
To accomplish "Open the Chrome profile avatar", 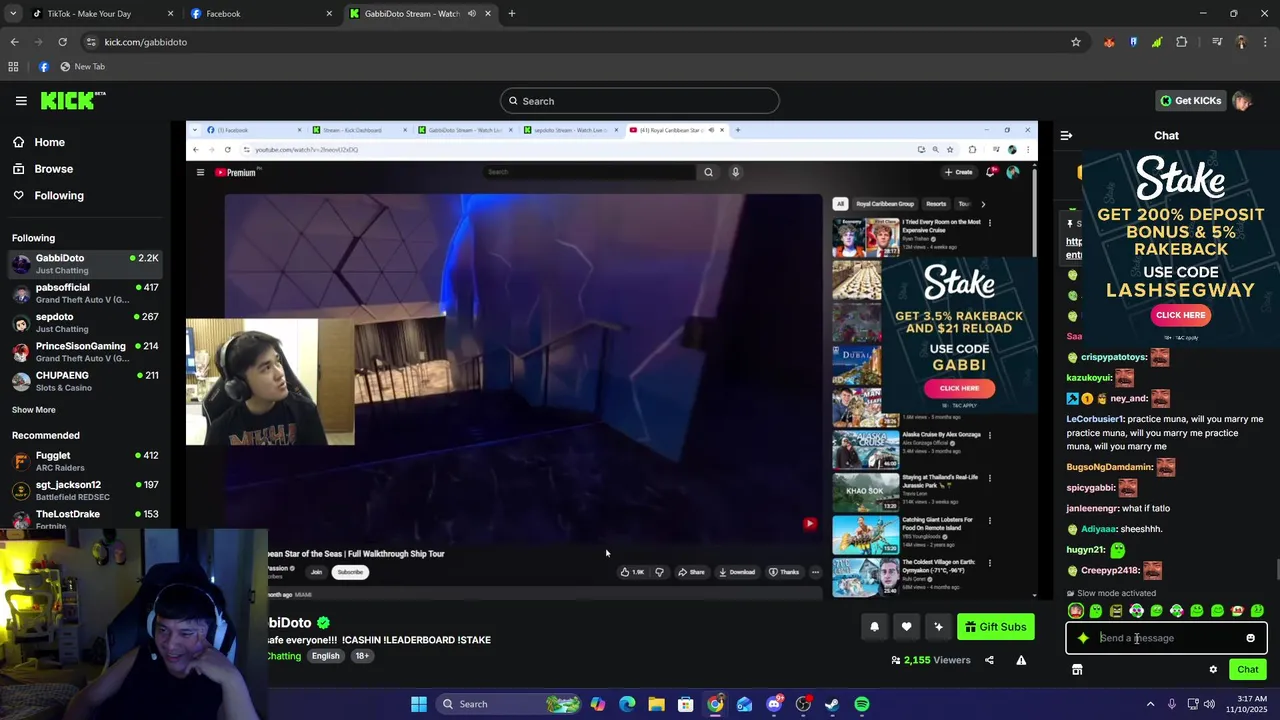I will pyautogui.click(x=1241, y=42).
